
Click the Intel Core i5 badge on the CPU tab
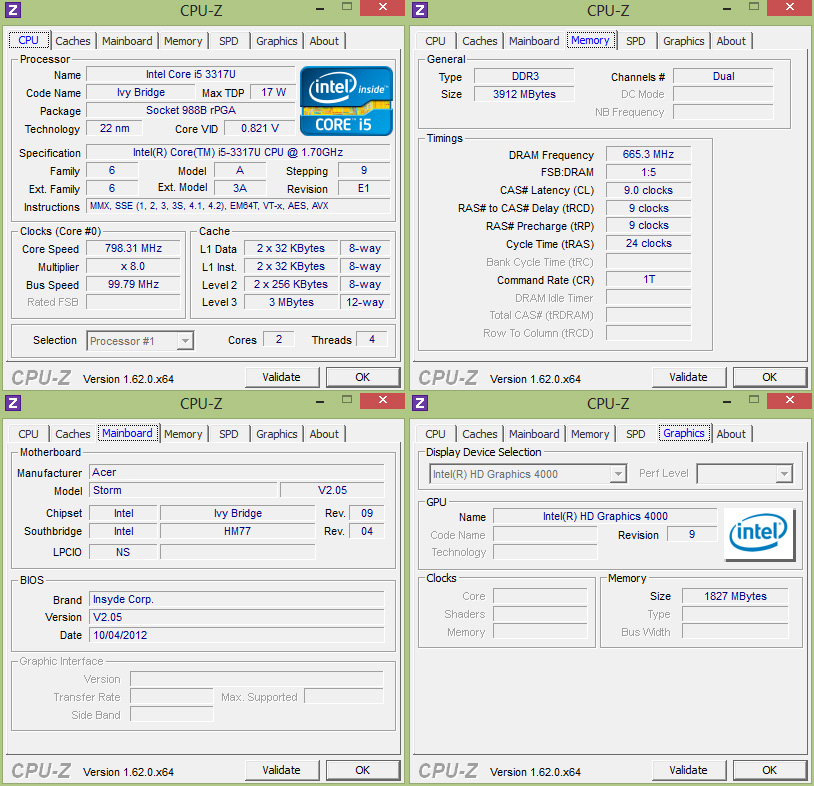(346, 99)
